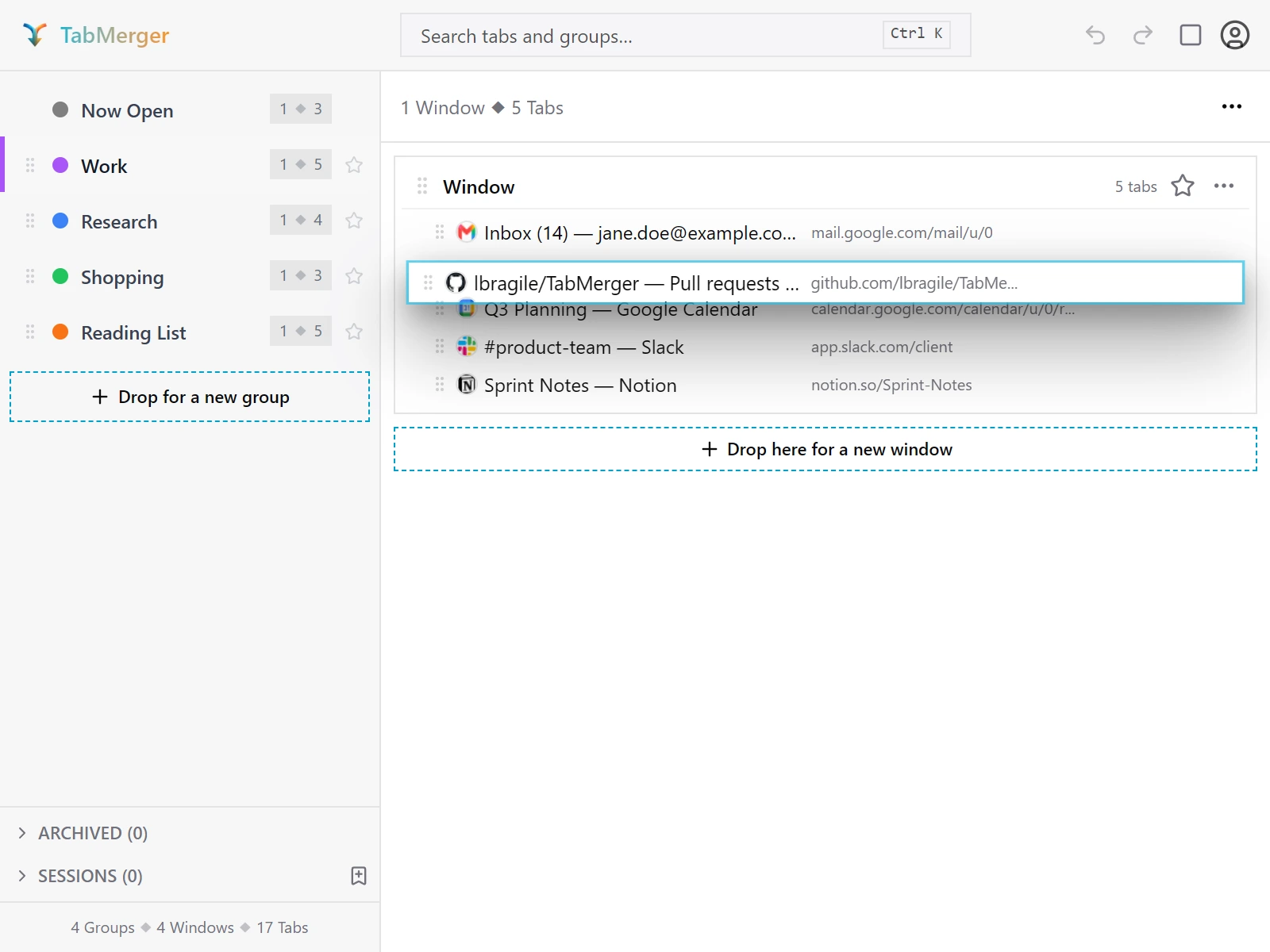The height and width of the screenshot is (952, 1270).
Task: Star the Work group
Action: 354,165
